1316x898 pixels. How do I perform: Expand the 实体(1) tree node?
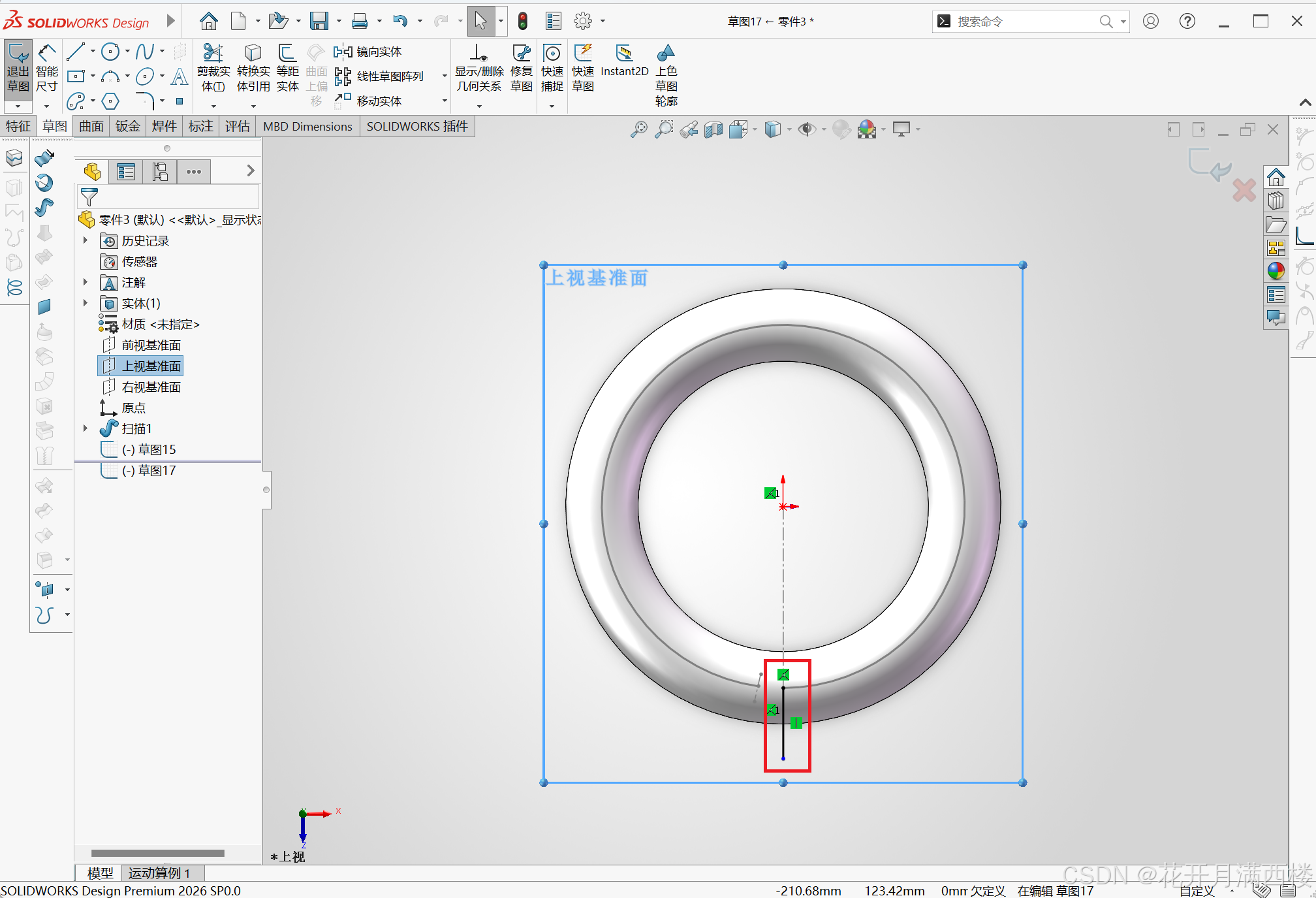[x=86, y=303]
